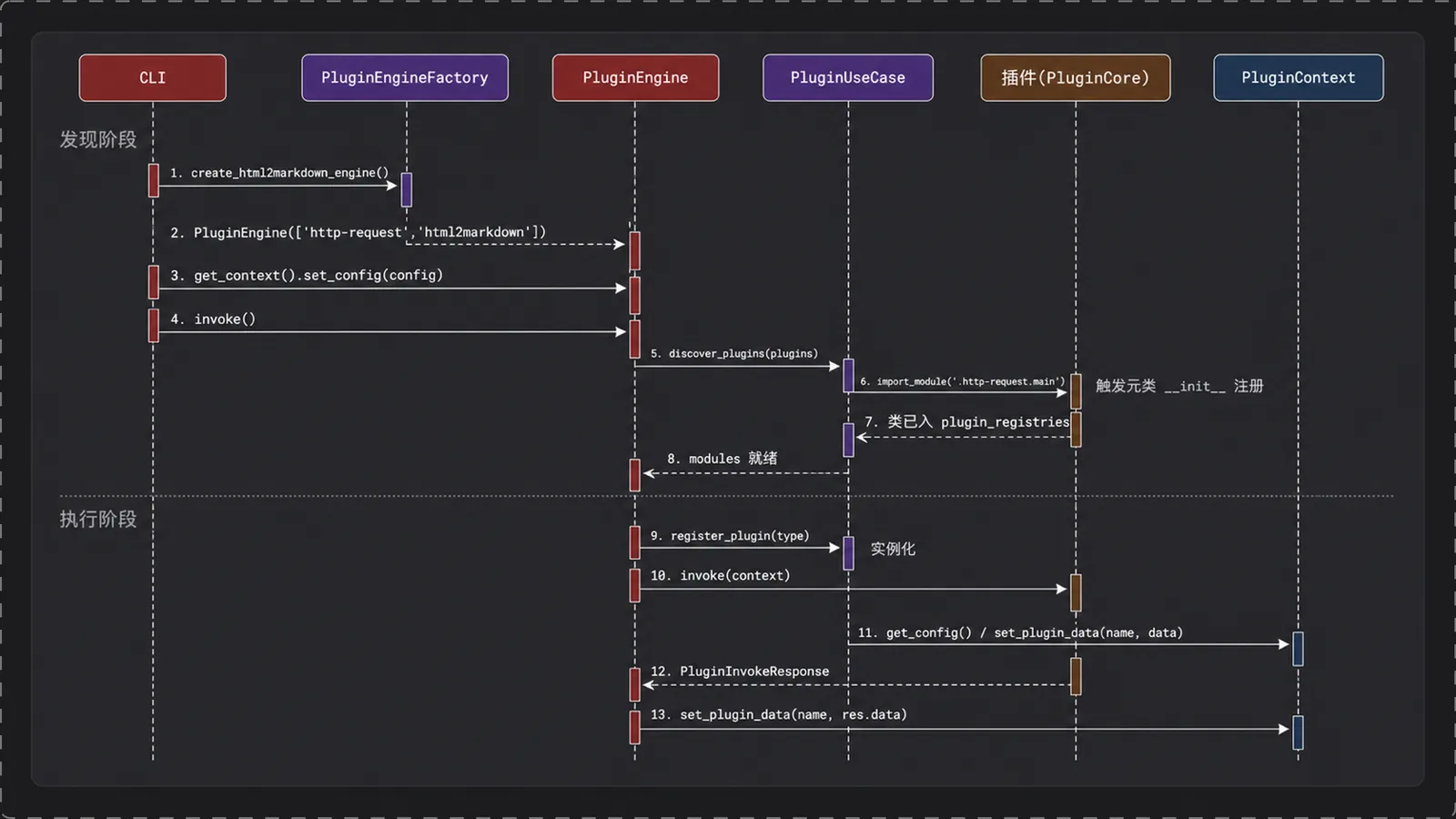
Task: Click message 8 modules 就绪
Action: tap(723, 459)
